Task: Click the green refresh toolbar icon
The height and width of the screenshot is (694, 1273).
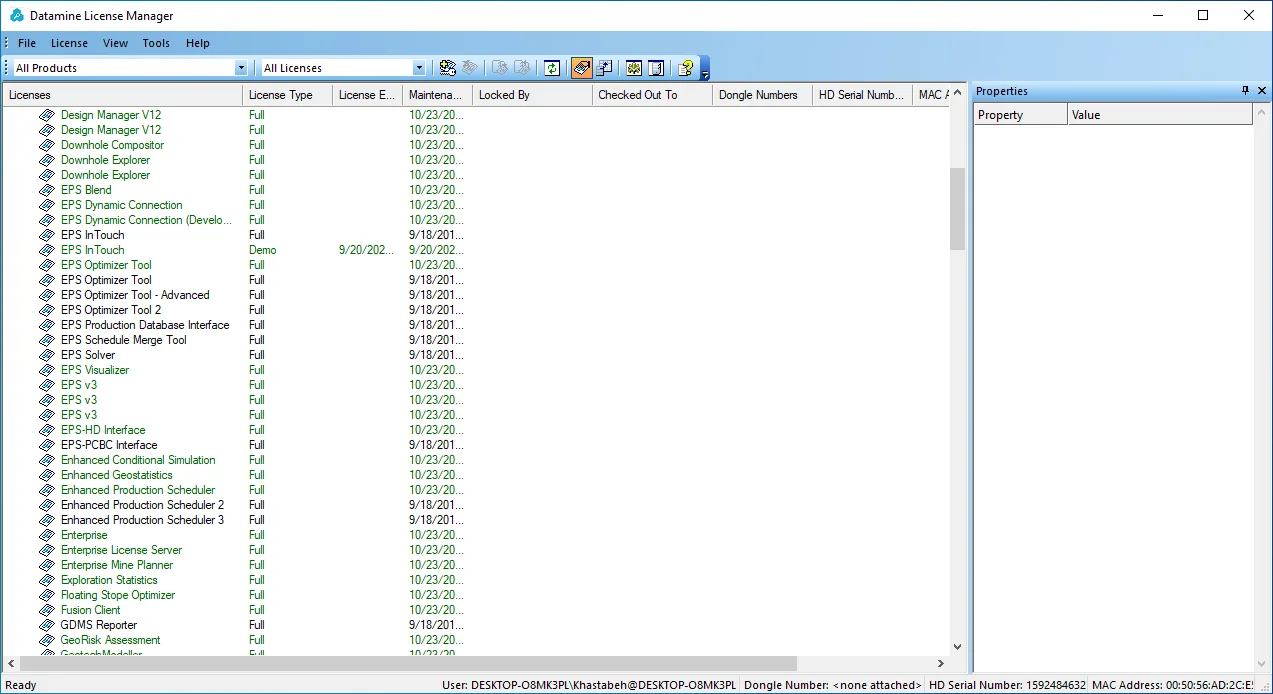Action: 552,68
